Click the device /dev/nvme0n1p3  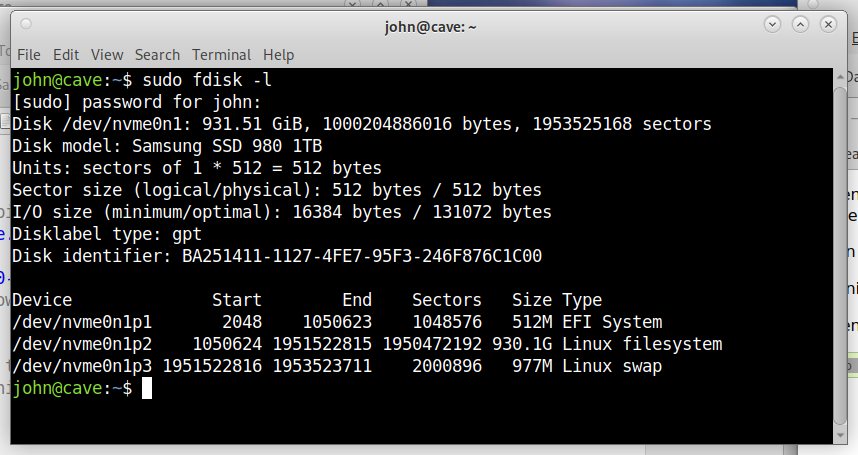(82, 366)
